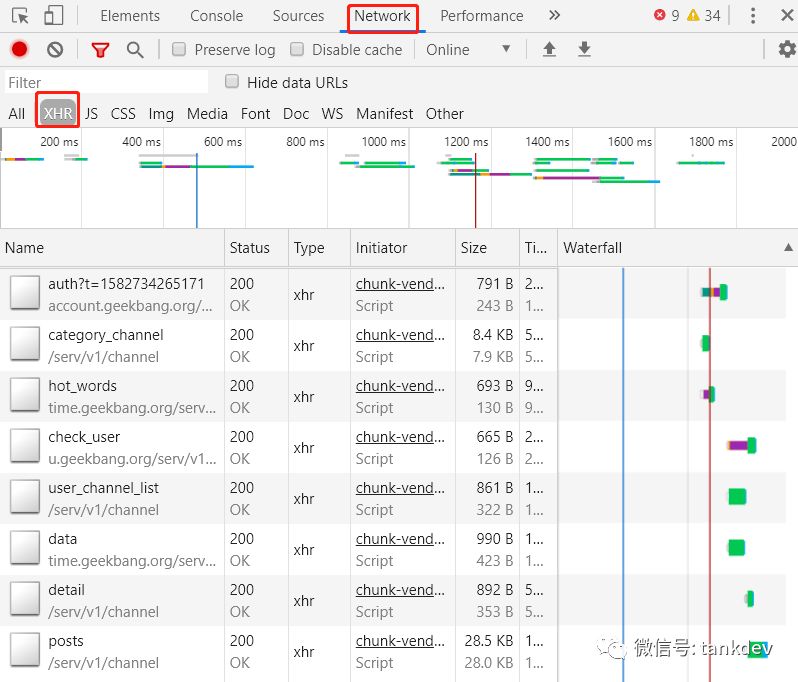Filter requests by Doc
Viewport: 798px width, 682px height.
pyautogui.click(x=296, y=113)
